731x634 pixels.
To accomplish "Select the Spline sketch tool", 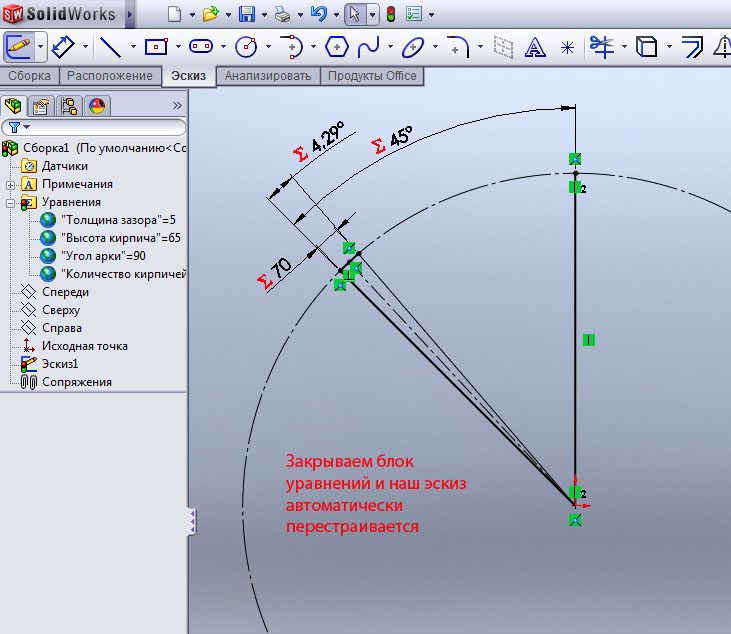I will pyautogui.click(x=369, y=46).
